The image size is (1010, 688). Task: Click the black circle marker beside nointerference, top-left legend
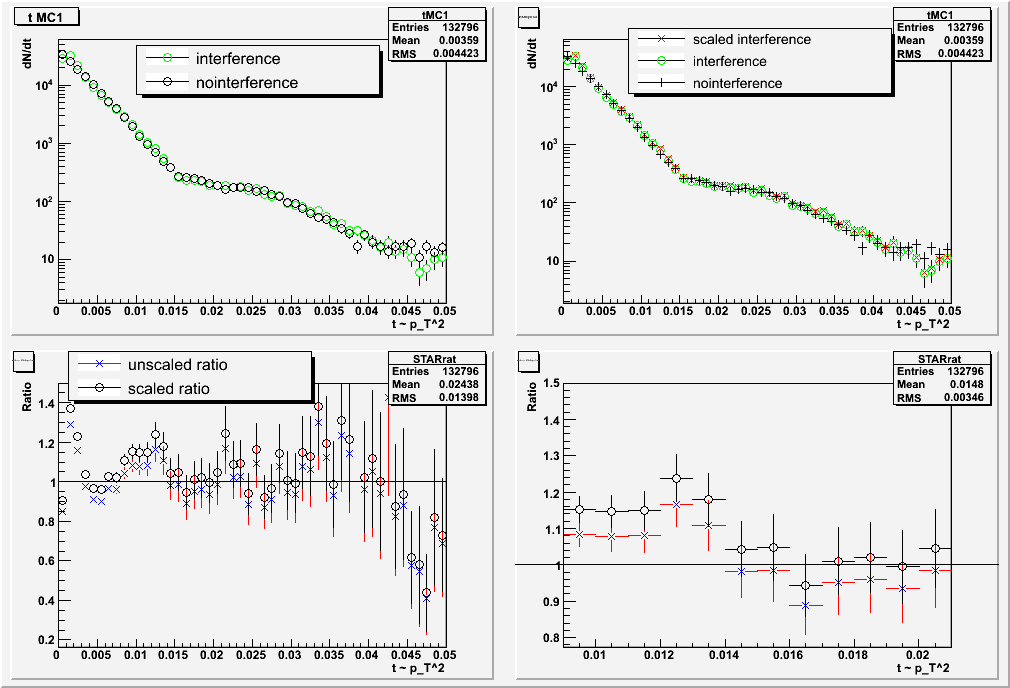point(167,83)
